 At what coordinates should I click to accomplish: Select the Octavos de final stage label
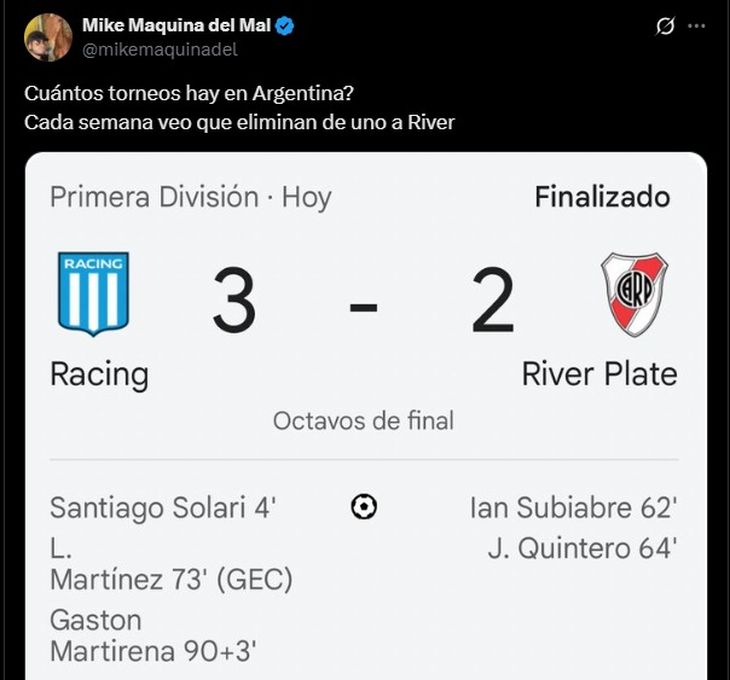[x=363, y=421]
